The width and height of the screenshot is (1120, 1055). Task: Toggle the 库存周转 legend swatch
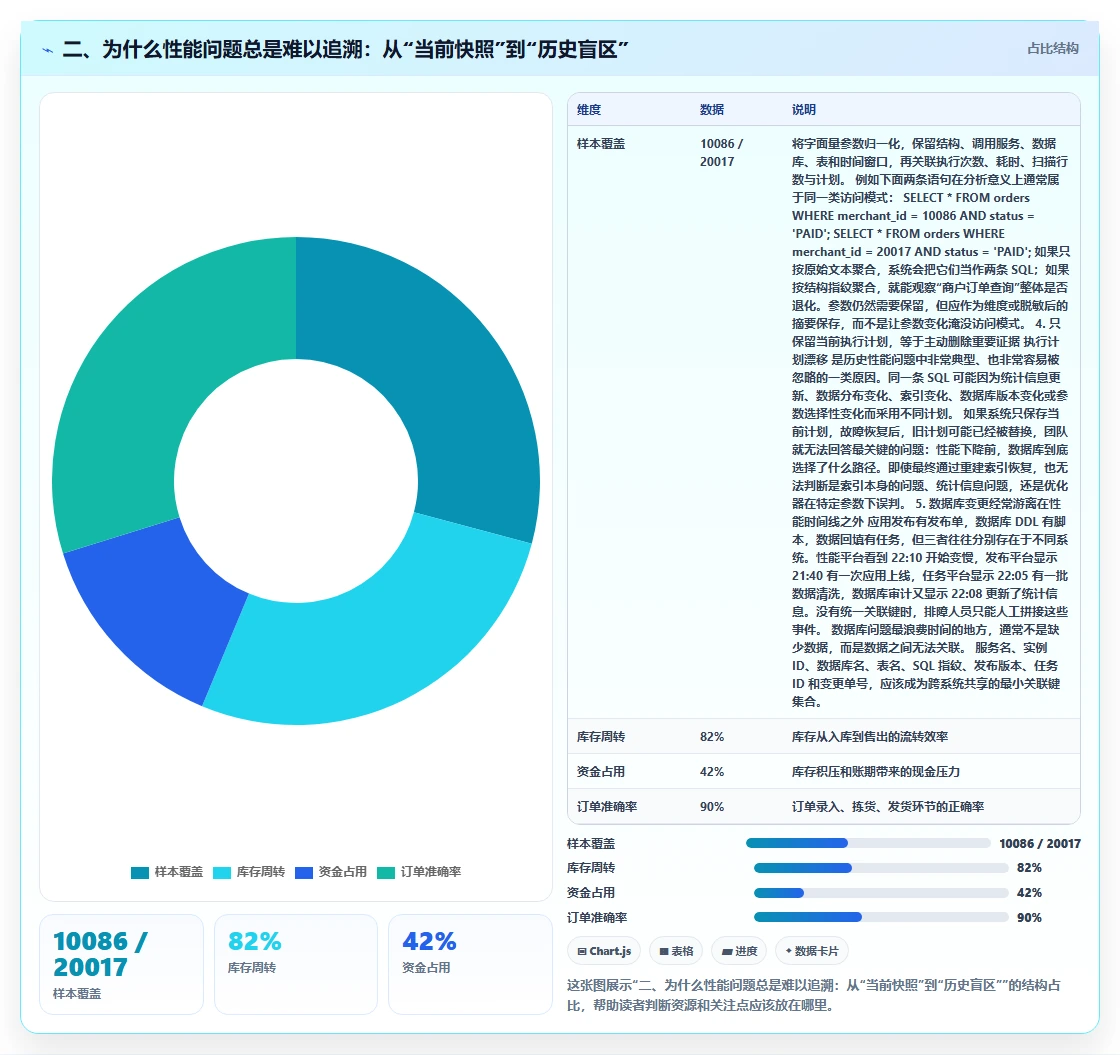coord(222,872)
